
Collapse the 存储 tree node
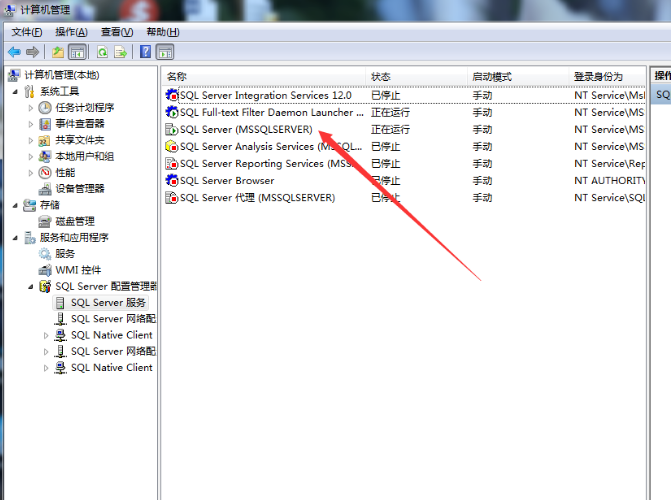[x=15, y=205]
